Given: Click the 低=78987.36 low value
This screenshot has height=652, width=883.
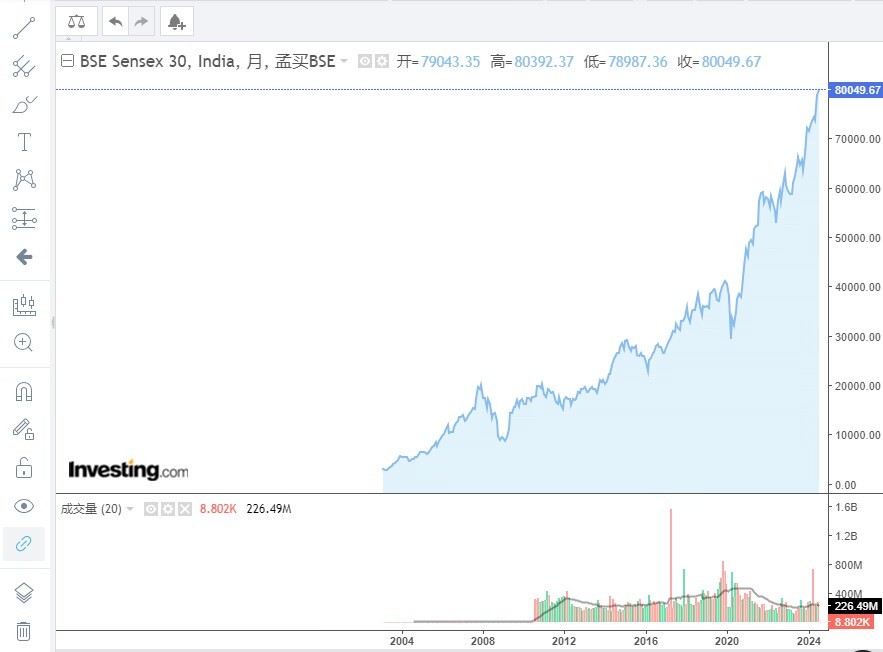Looking at the screenshot, I should tap(625, 61).
